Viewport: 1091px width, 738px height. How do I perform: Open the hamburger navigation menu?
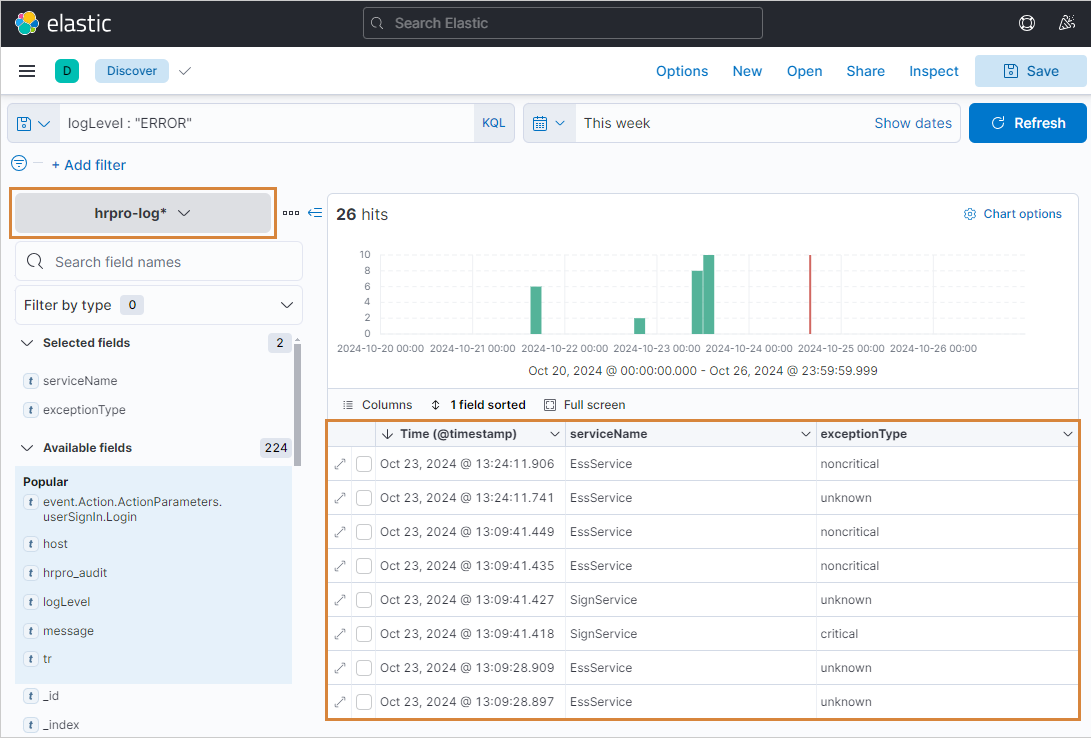[x=27, y=71]
